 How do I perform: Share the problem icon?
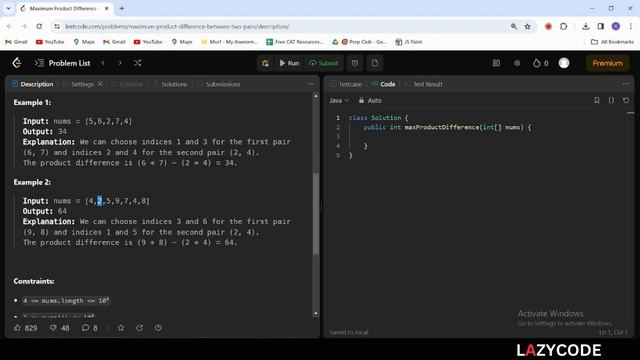tap(140, 328)
